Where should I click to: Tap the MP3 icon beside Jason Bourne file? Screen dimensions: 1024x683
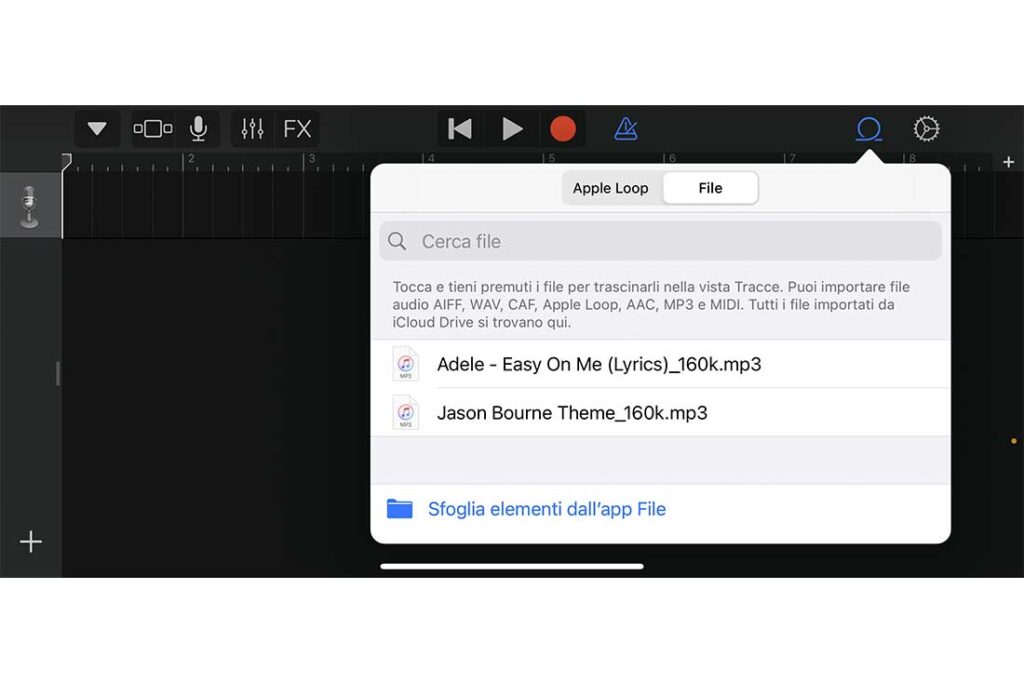tap(406, 413)
